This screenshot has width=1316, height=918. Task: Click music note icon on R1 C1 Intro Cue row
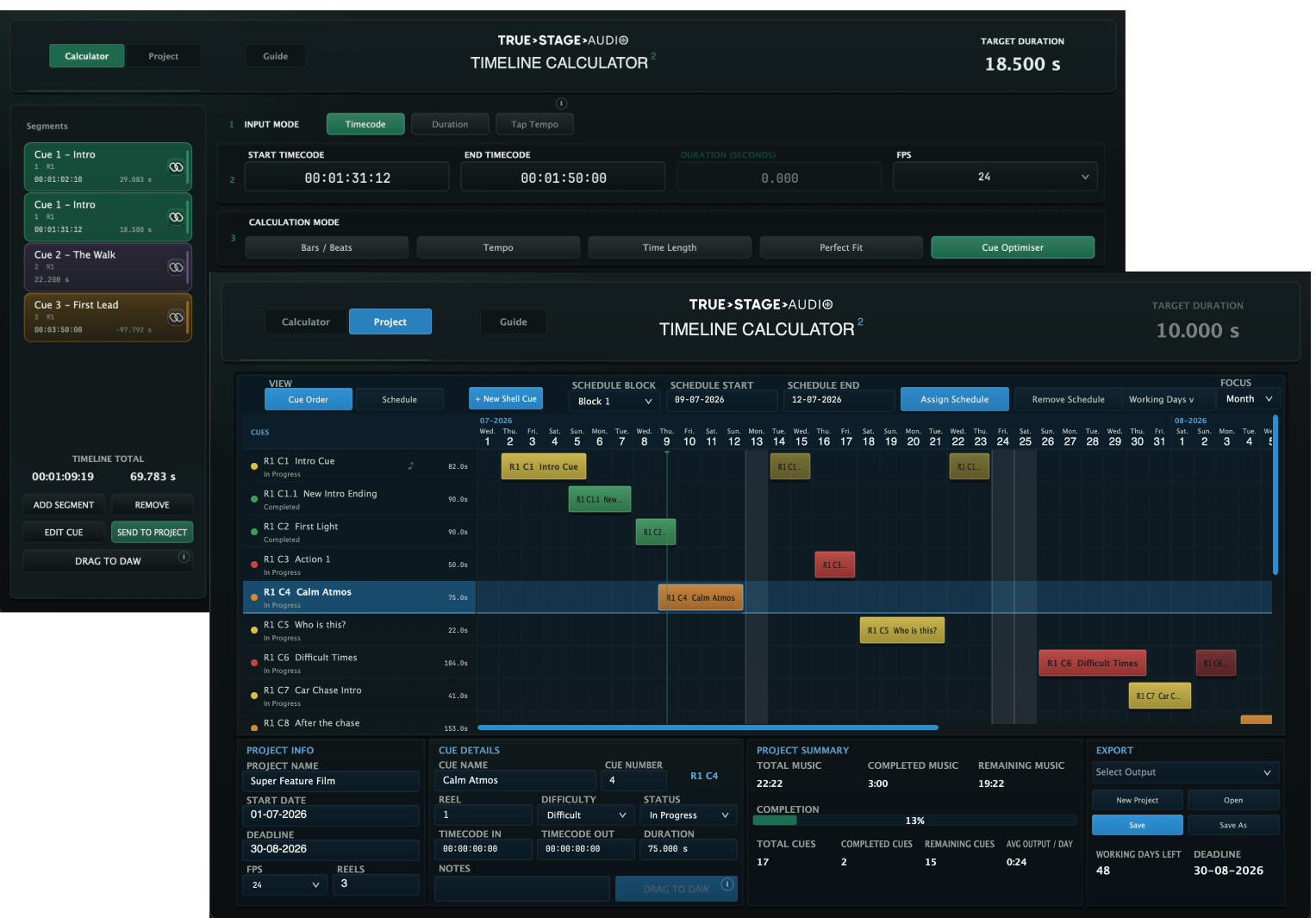411,465
